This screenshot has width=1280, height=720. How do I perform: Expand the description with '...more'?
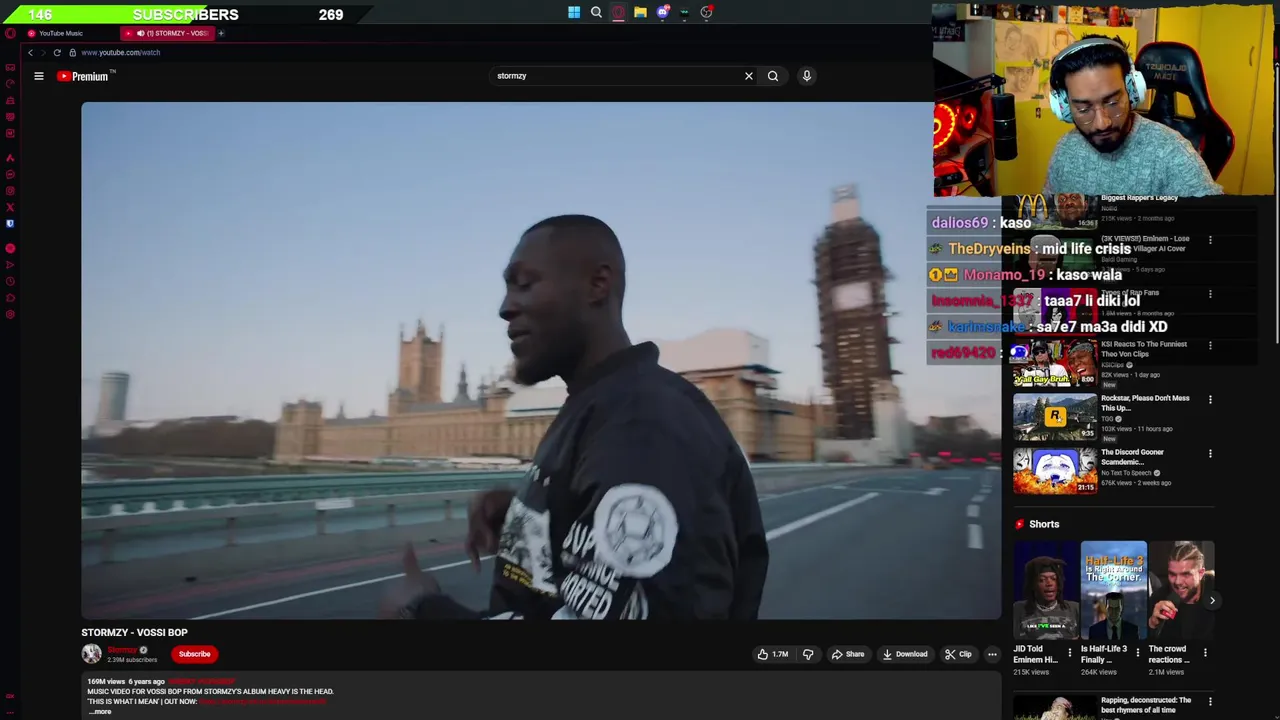100,711
